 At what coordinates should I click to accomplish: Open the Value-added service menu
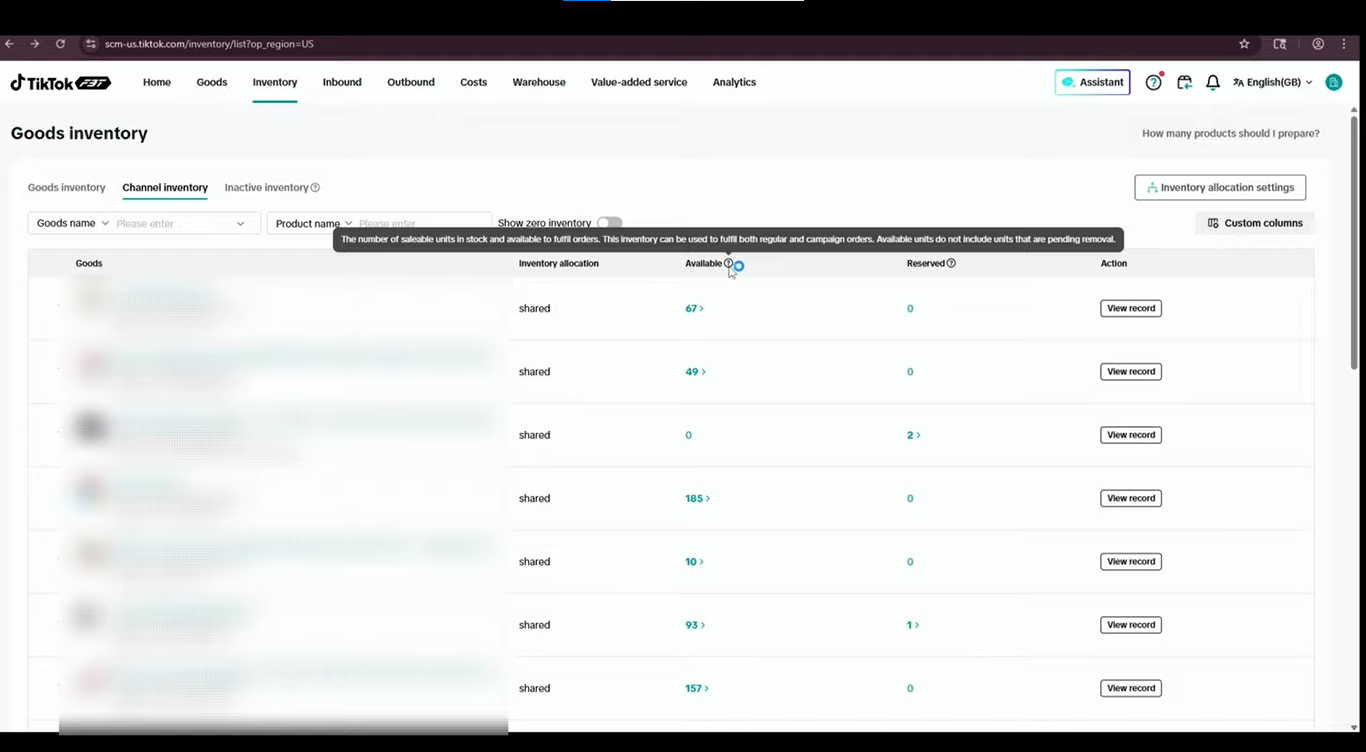click(639, 82)
